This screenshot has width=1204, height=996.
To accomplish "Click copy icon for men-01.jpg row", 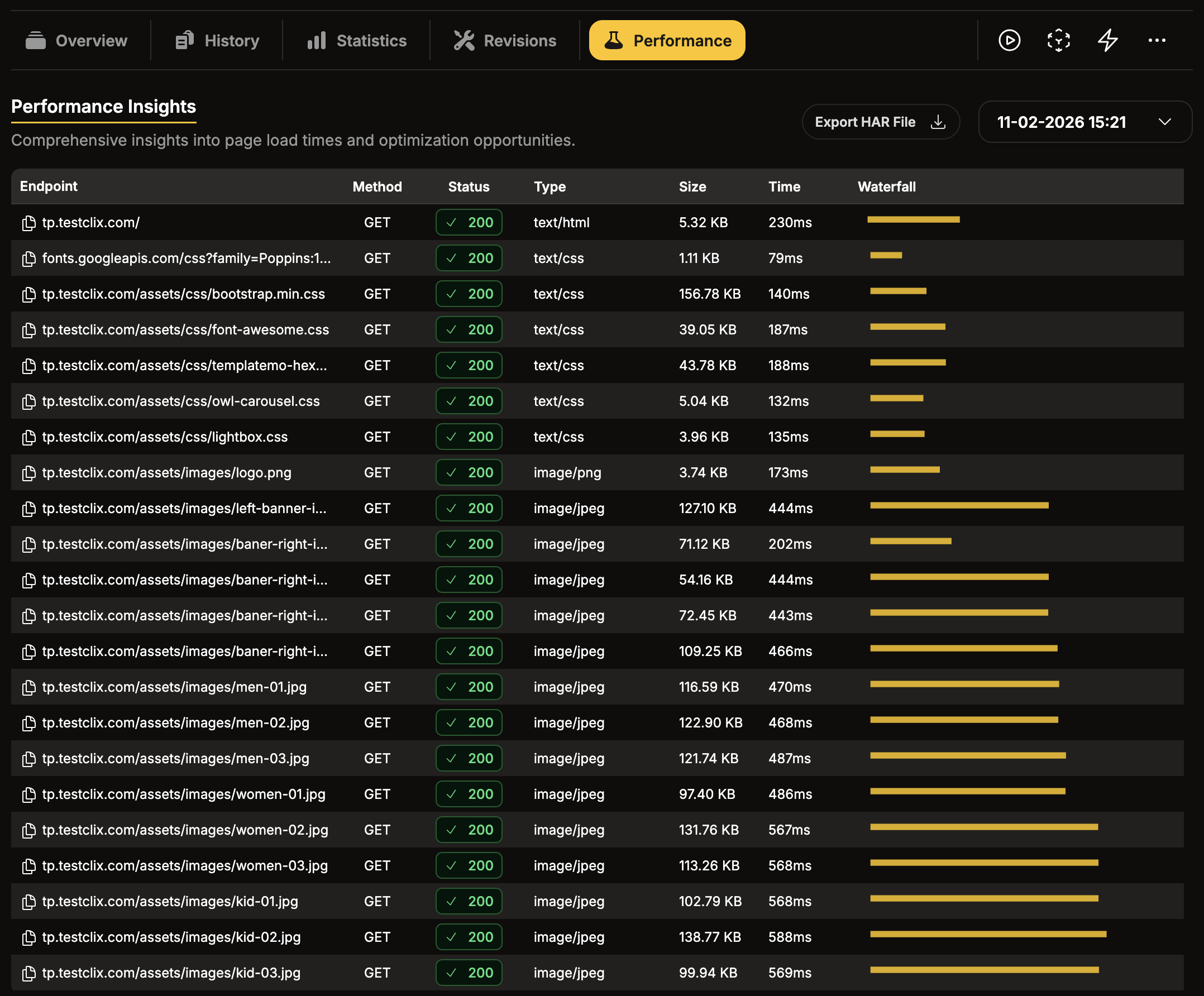I will pos(28,687).
